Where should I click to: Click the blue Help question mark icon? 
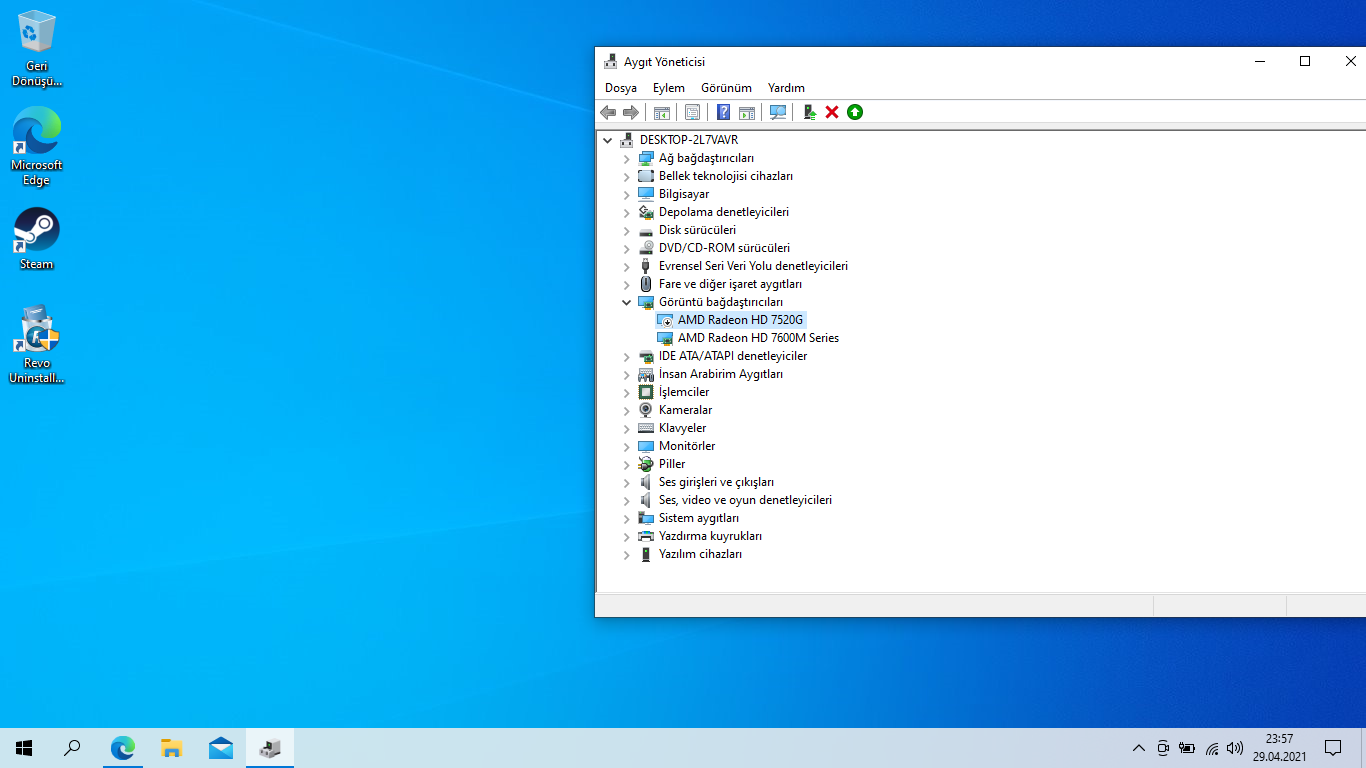click(x=723, y=112)
